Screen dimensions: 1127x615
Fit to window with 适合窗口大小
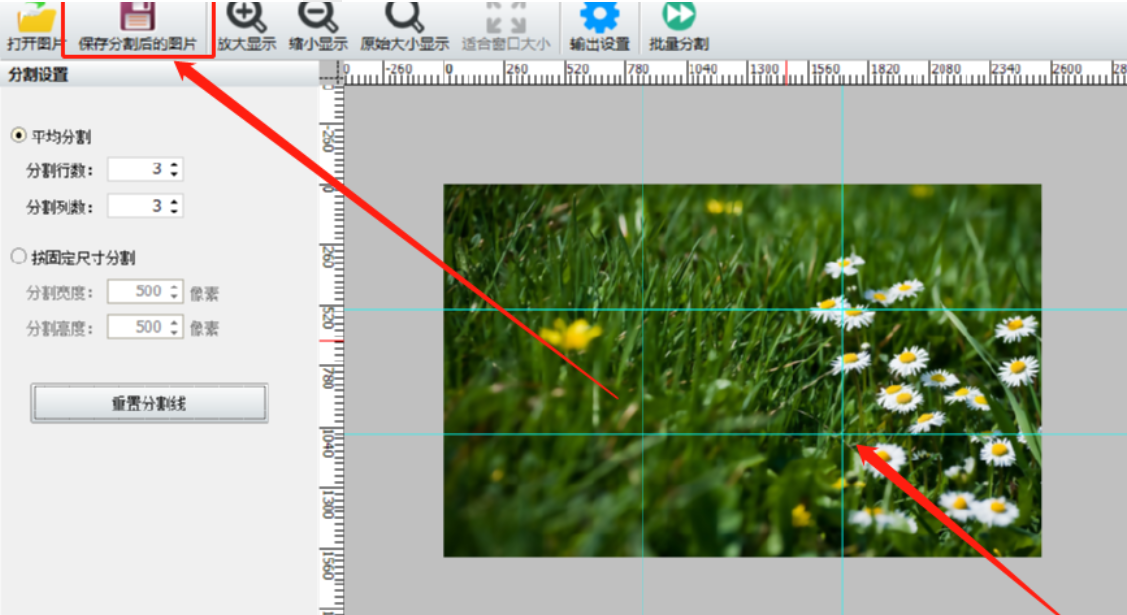[x=506, y=26]
